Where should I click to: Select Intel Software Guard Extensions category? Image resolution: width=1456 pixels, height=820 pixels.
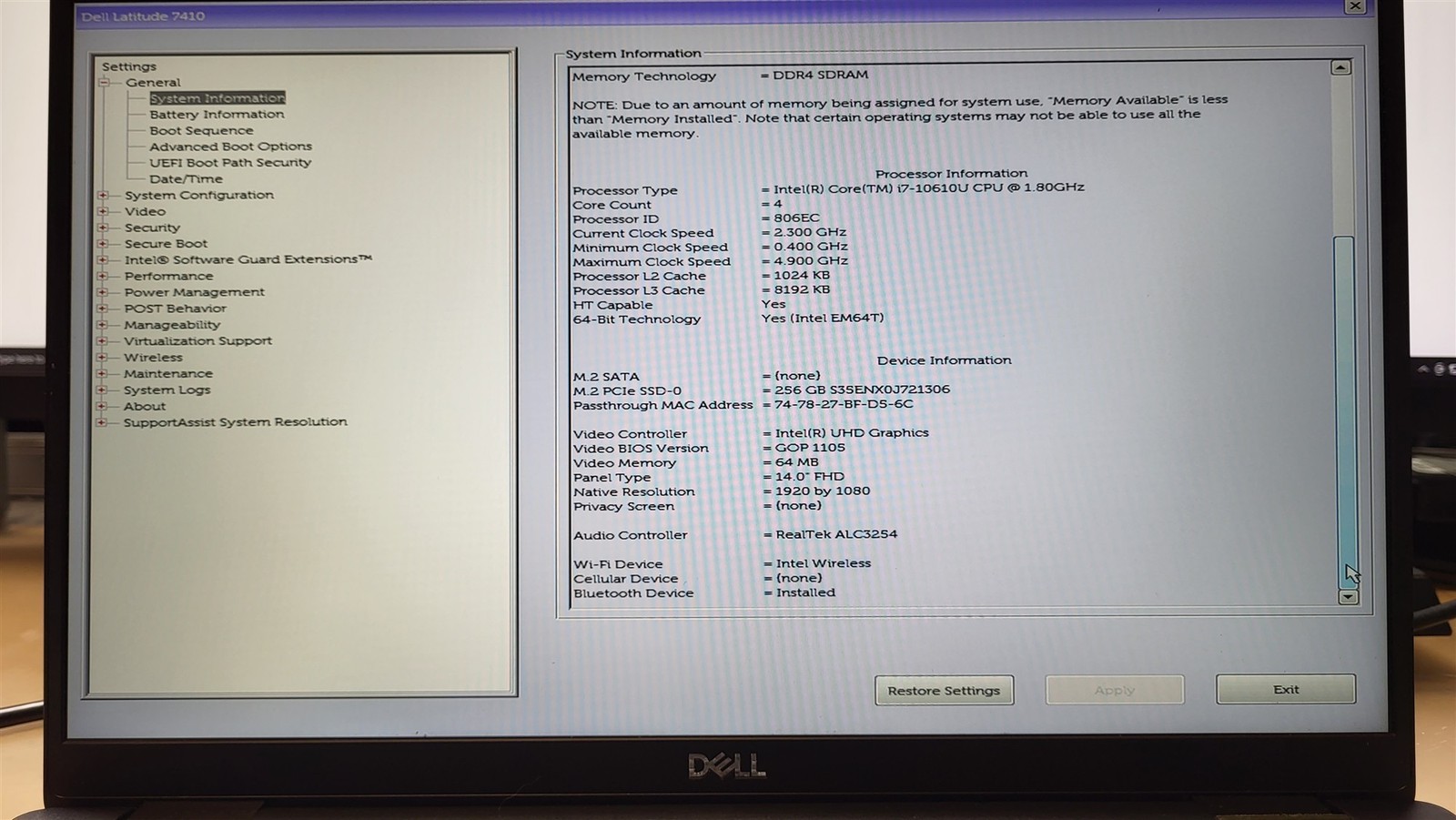(x=248, y=260)
